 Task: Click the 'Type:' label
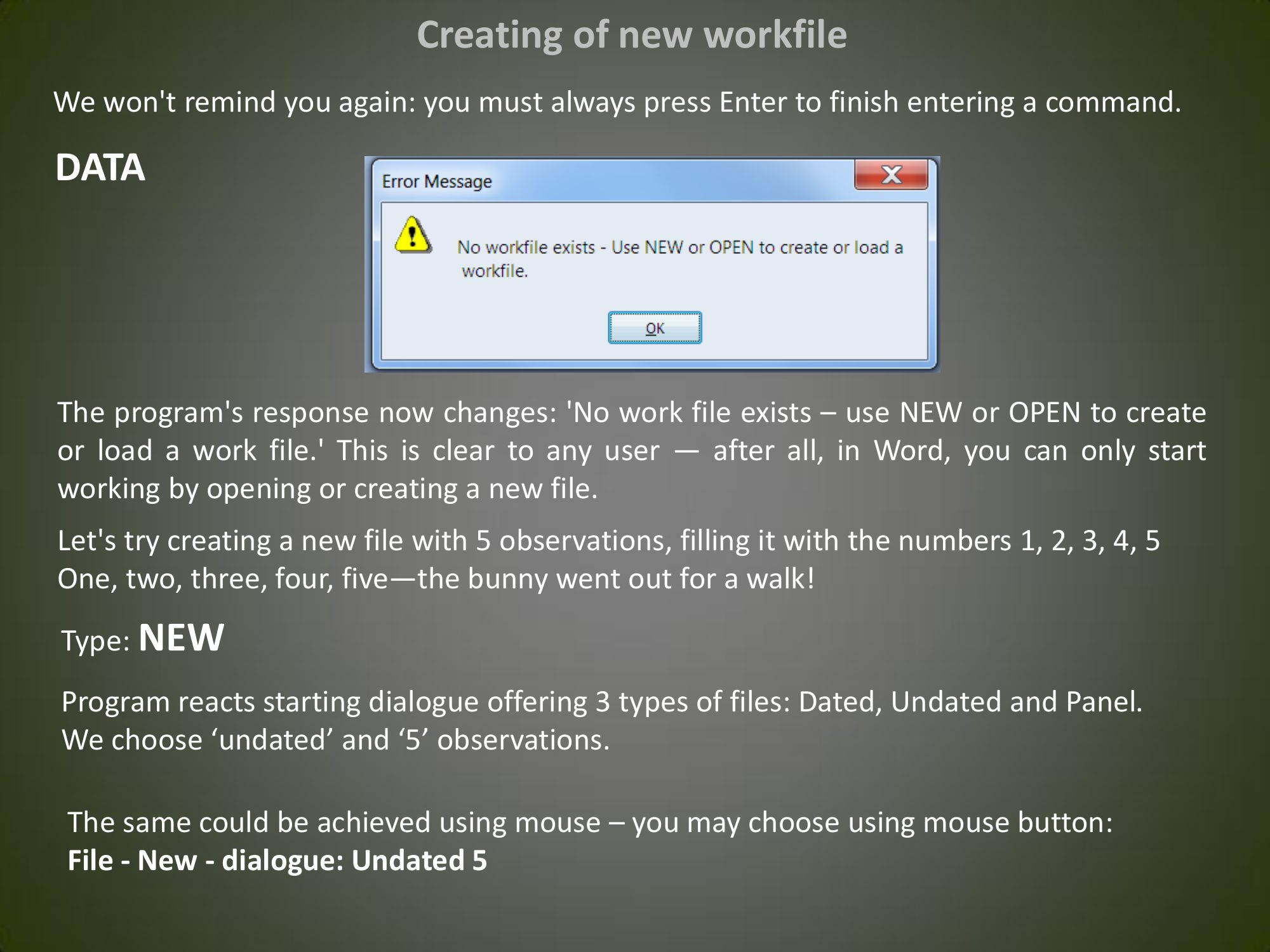(95, 641)
